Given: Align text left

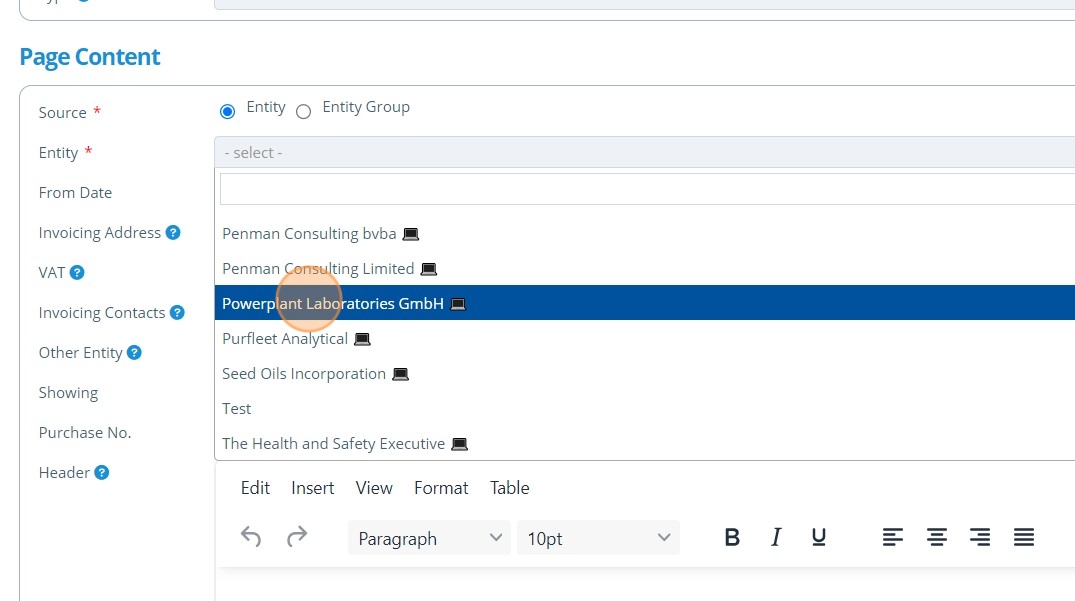Looking at the screenshot, I should pyautogui.click(x=893, y=537).
